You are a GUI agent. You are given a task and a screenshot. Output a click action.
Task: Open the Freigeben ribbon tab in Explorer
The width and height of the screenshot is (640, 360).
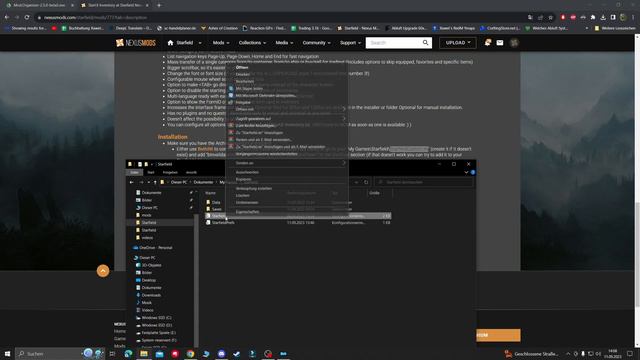(x=170, y=172)
